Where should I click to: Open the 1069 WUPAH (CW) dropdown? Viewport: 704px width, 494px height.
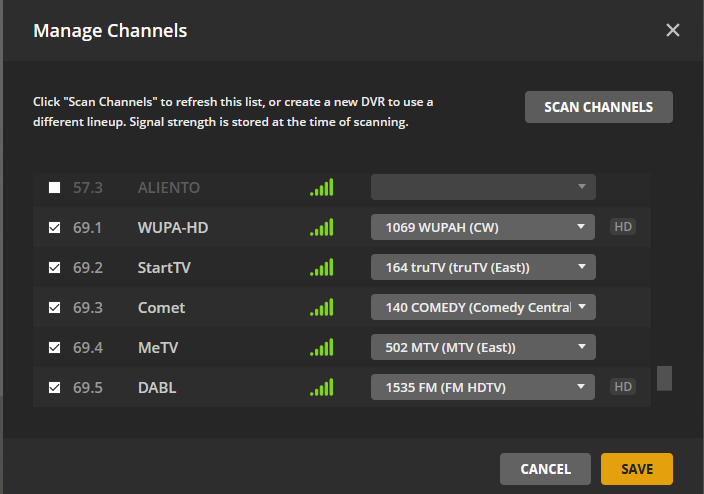coord(483,227)
